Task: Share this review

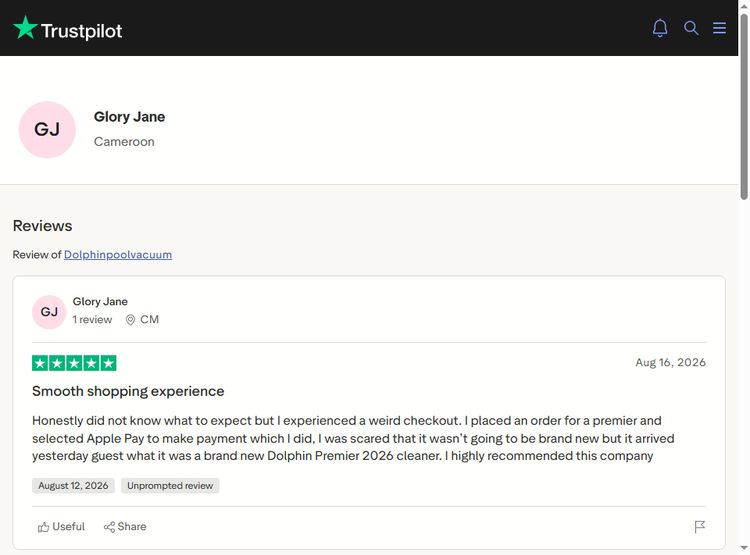Action: (125, 527)
